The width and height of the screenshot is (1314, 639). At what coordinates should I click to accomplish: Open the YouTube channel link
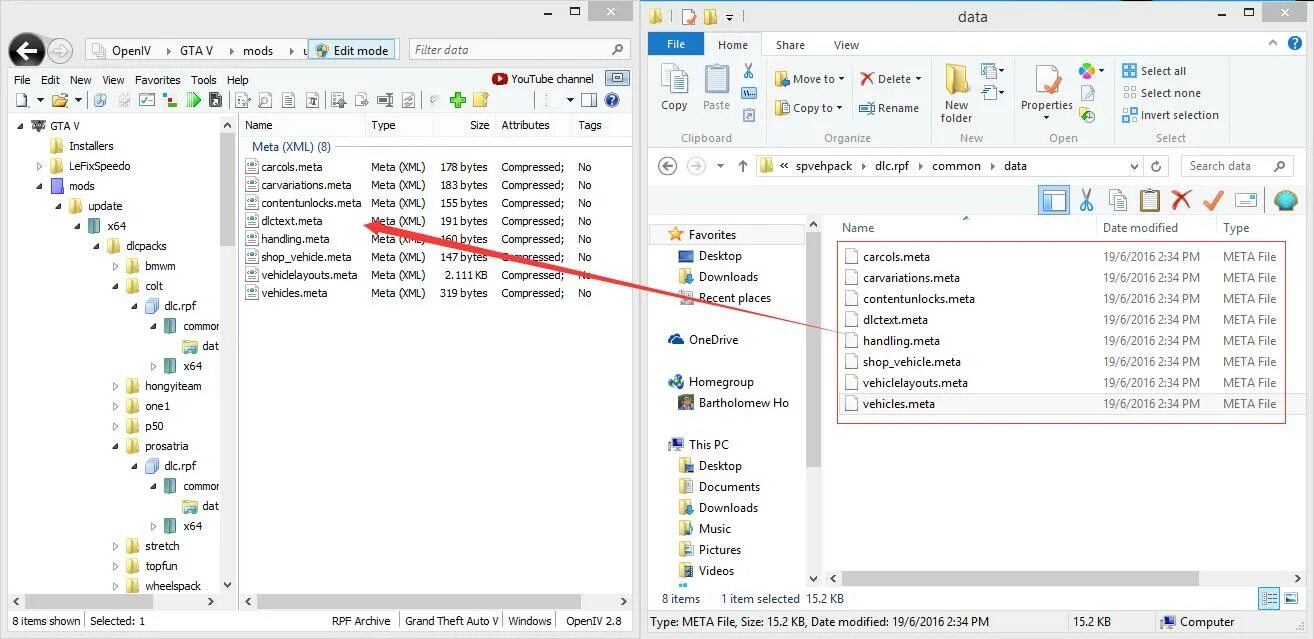(x=543, y=79)
